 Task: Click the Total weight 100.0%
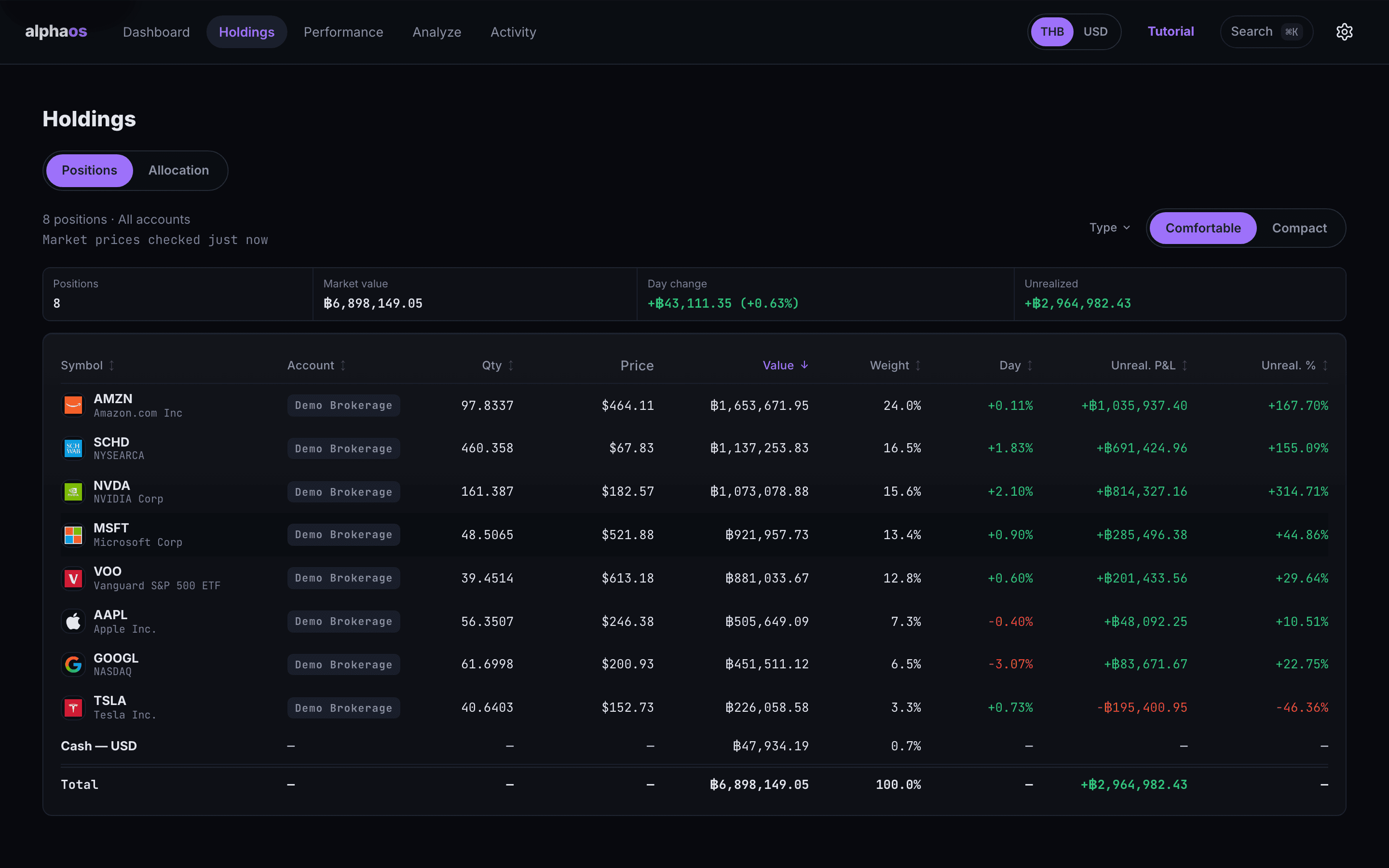pos(898,785)
